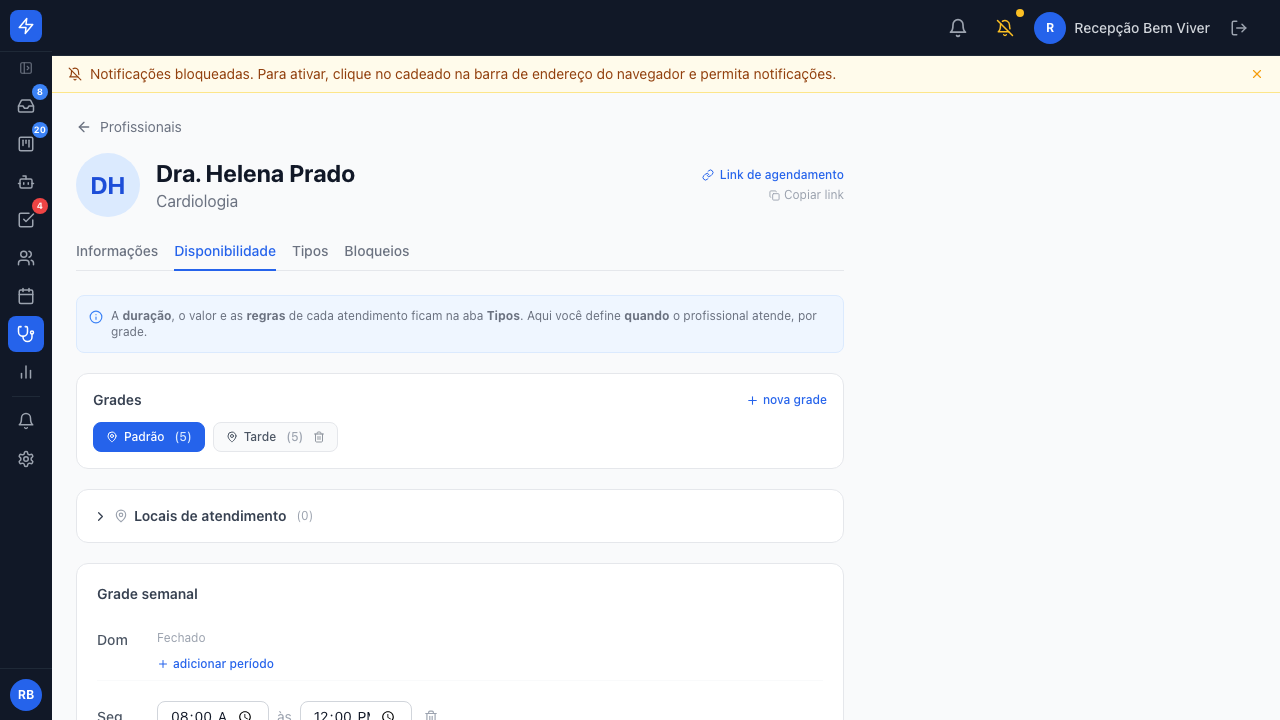Open the top bar notification bell
Viewport: 1280px width, 720px height.
(958, 28)
